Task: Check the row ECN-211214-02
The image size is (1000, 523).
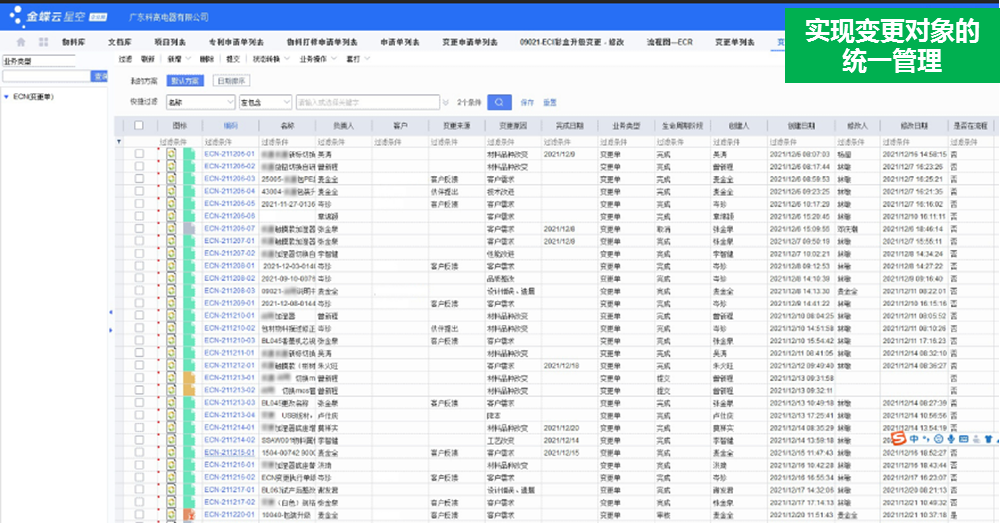Action: pyautogui.click(x=139, y=440)
